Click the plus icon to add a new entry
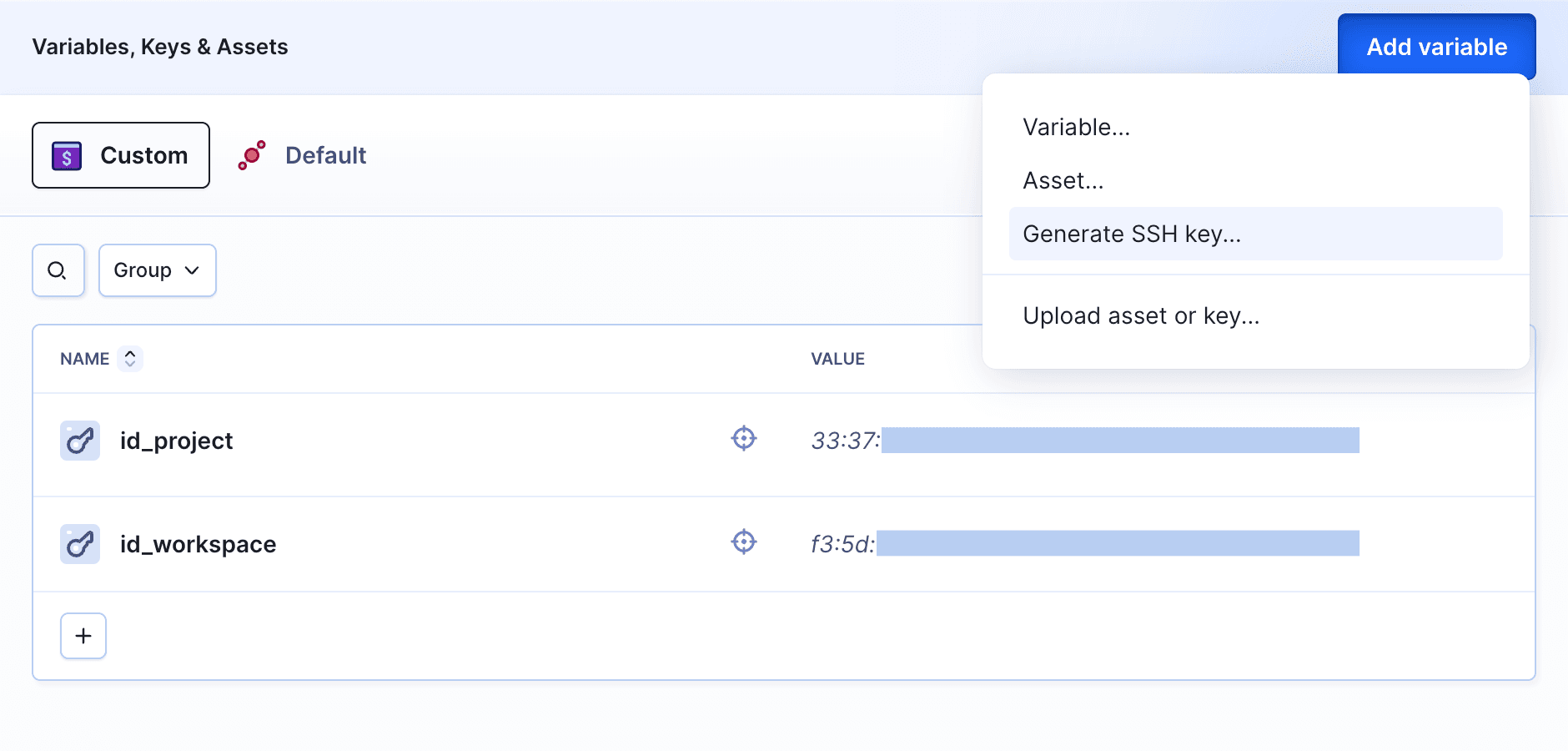Screen dimensions: 1568x751 pyautogui.click(x=83, y=636)
